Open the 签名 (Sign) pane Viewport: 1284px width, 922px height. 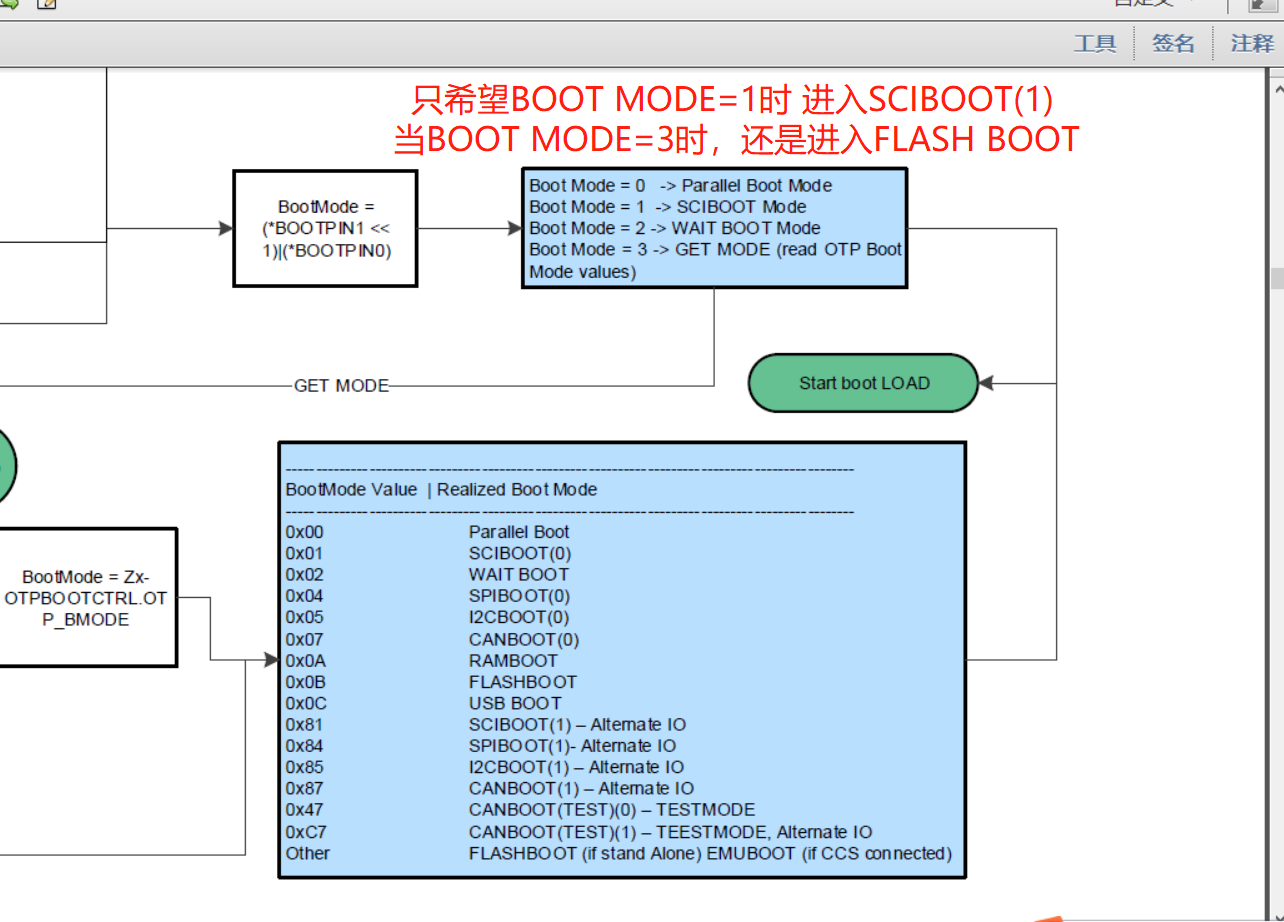(x=1173, y=43)
